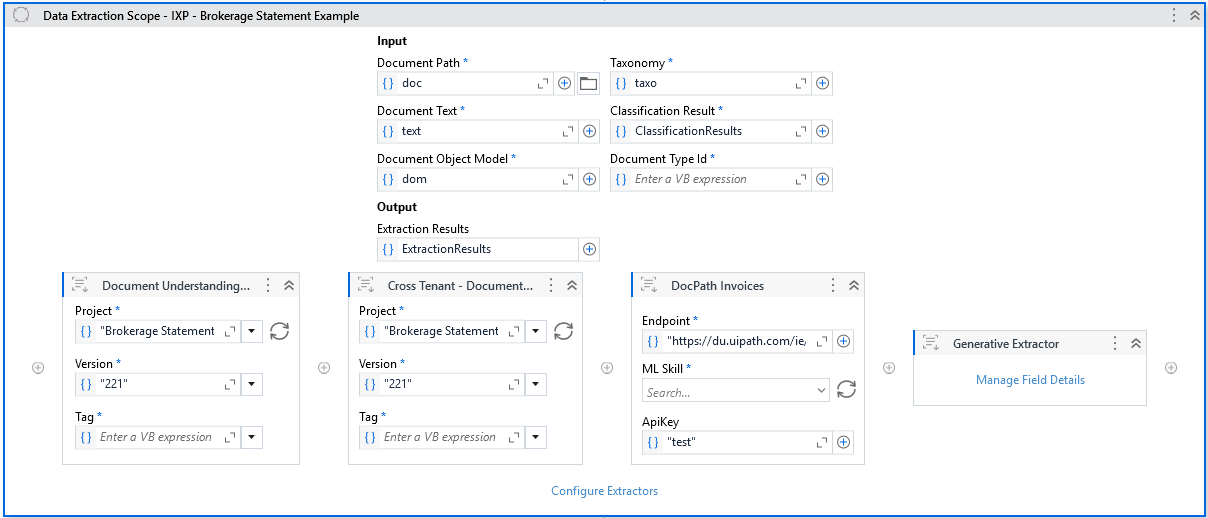
Task: Open the ML Skill search dropdown
Action: pyautogui.click(x=822, y=390)
